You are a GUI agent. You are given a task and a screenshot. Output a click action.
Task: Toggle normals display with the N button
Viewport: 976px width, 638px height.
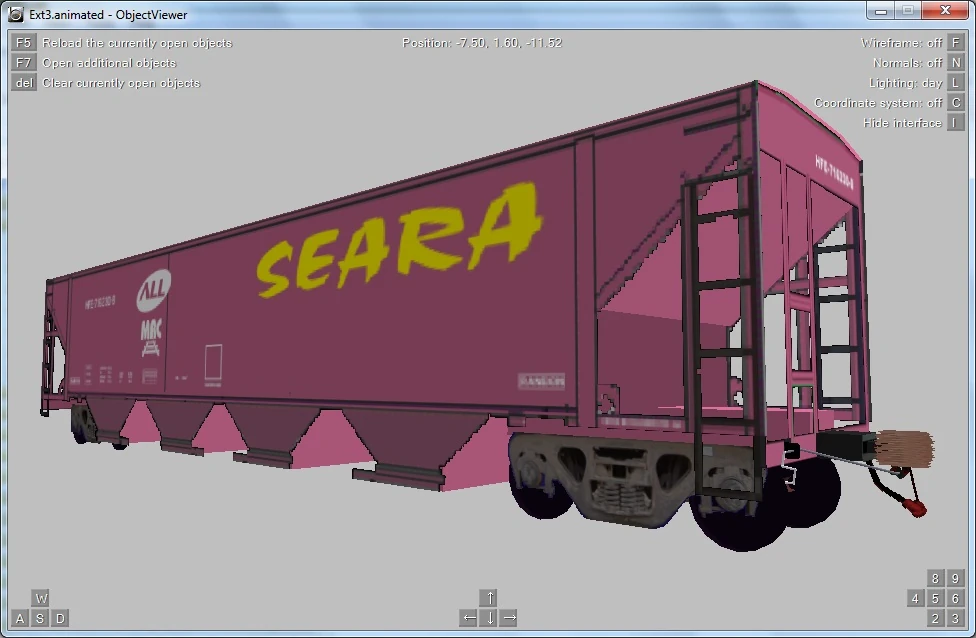tap(955, 63)
